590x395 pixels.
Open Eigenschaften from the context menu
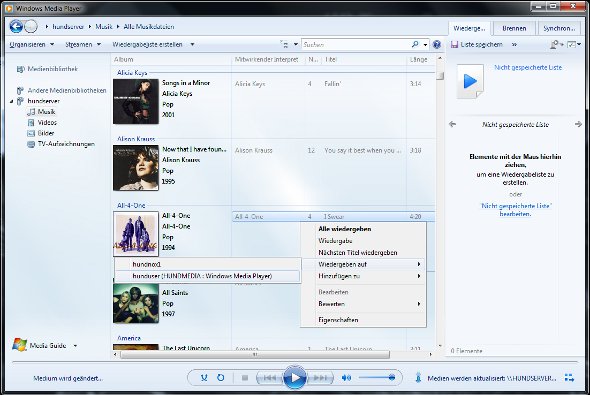(363, 320)
